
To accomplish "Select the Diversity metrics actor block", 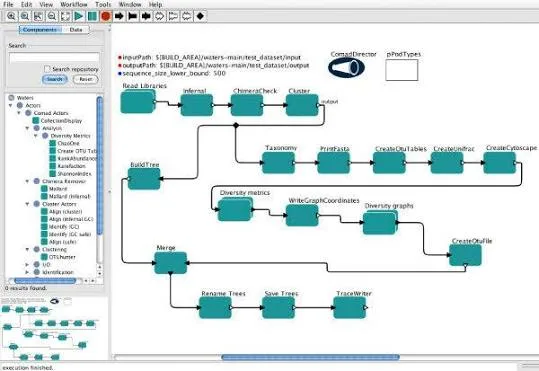I will click(x=235, y=209).
